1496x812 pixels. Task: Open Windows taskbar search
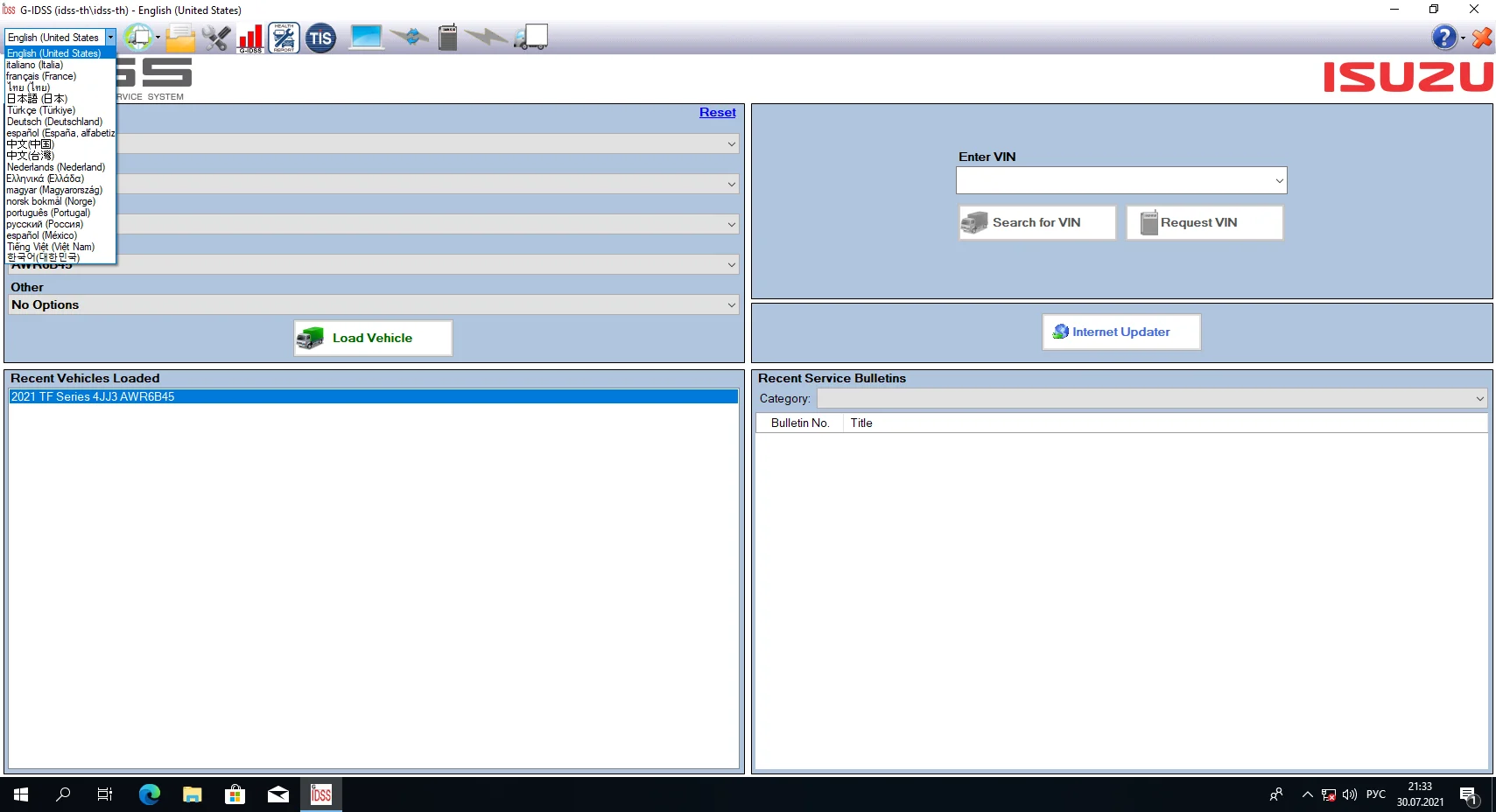click(x=63, y=794)
